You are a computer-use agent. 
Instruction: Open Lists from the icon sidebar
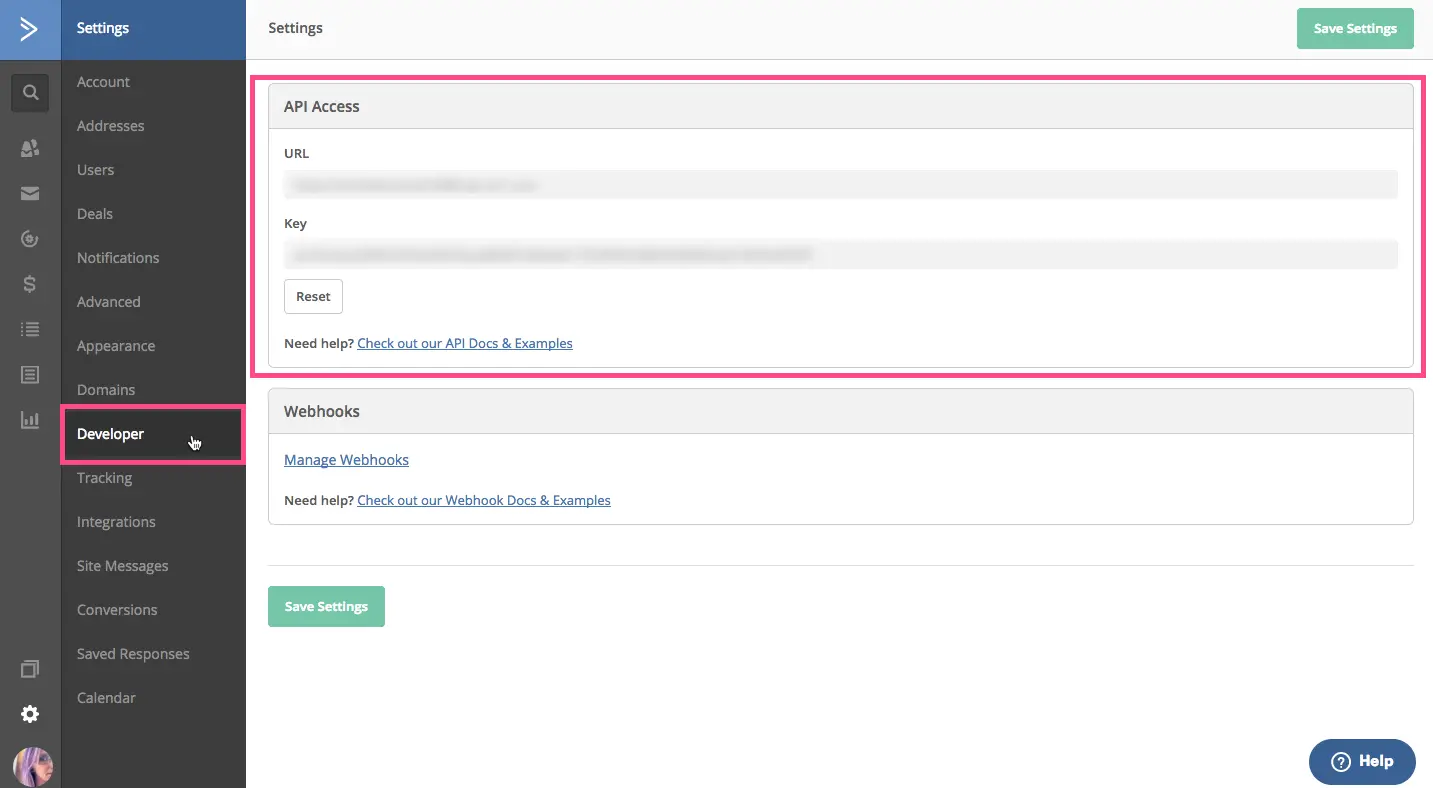point(30,329)
